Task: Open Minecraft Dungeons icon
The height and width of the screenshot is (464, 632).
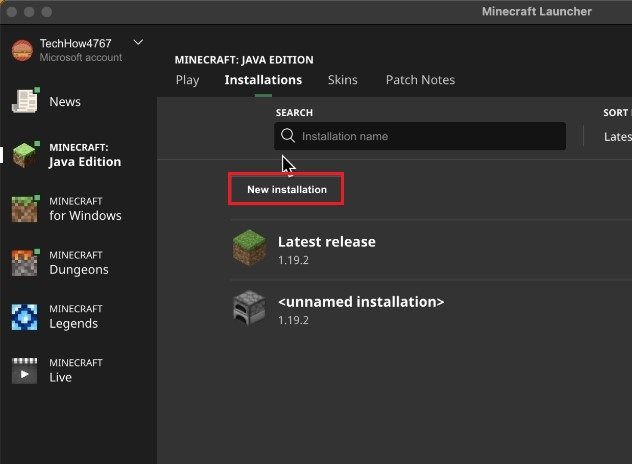Action: (24, 263)
